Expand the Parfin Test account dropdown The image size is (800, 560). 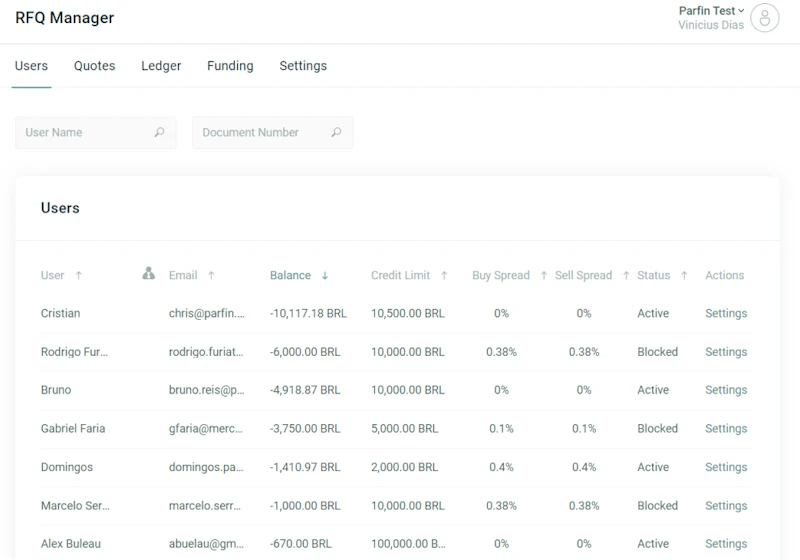[x=711, y=11]
